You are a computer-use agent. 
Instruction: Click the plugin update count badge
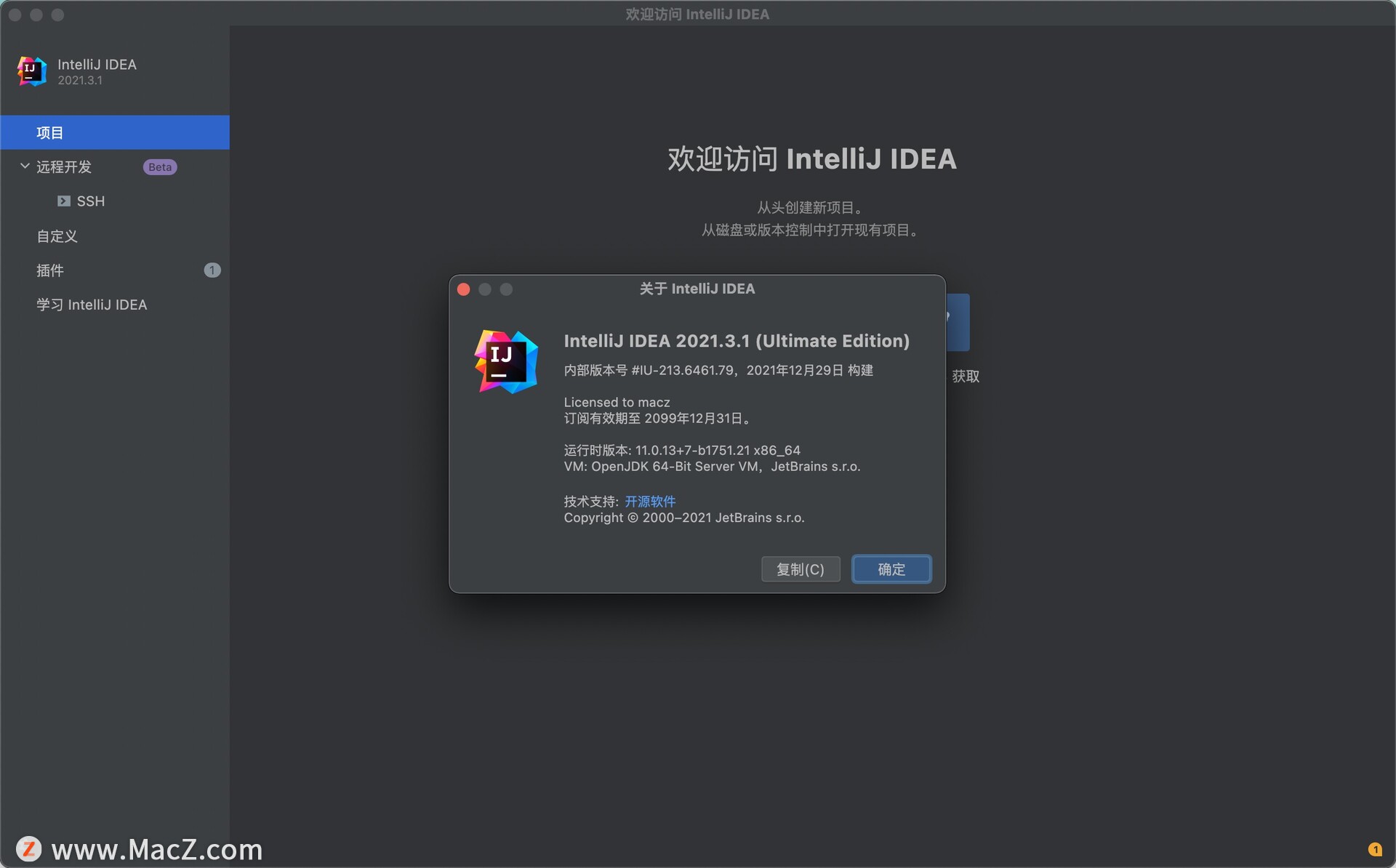click(212, 270)
